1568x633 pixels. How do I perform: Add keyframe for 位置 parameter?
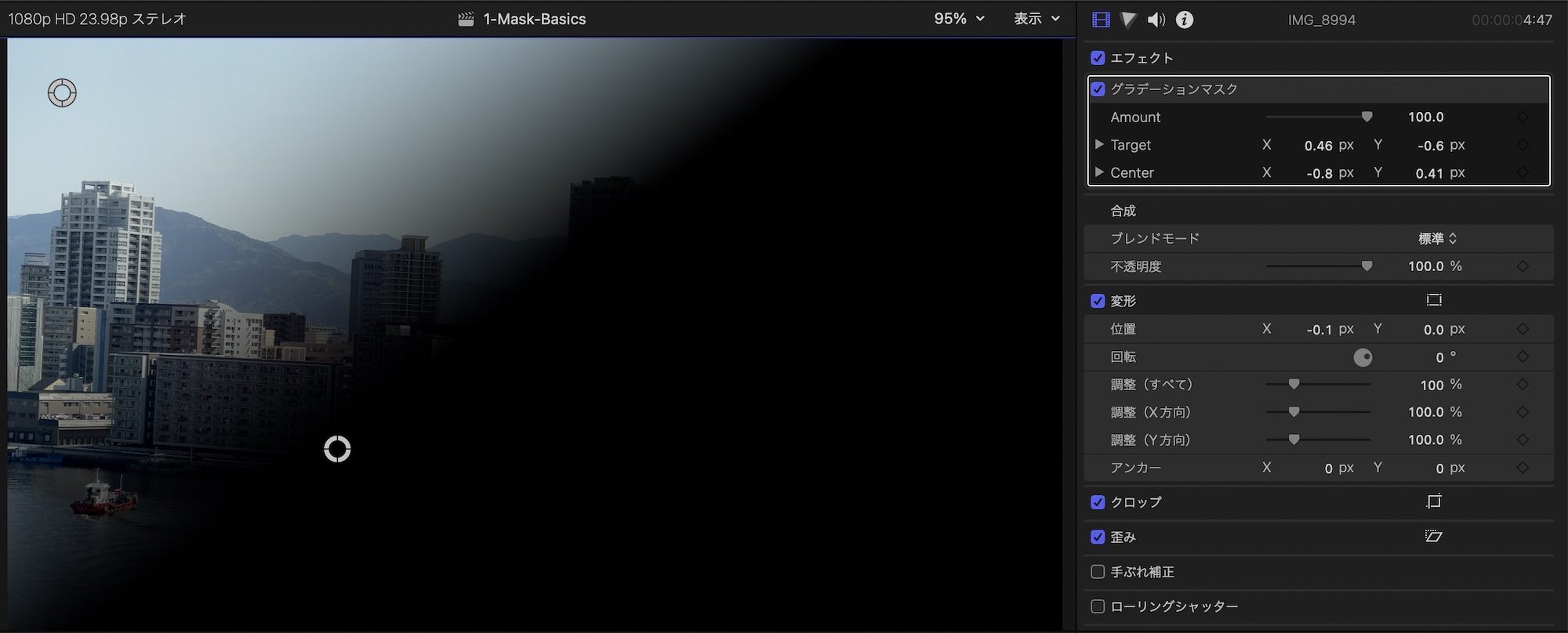pyautogui.click(x=1523, y=329)
